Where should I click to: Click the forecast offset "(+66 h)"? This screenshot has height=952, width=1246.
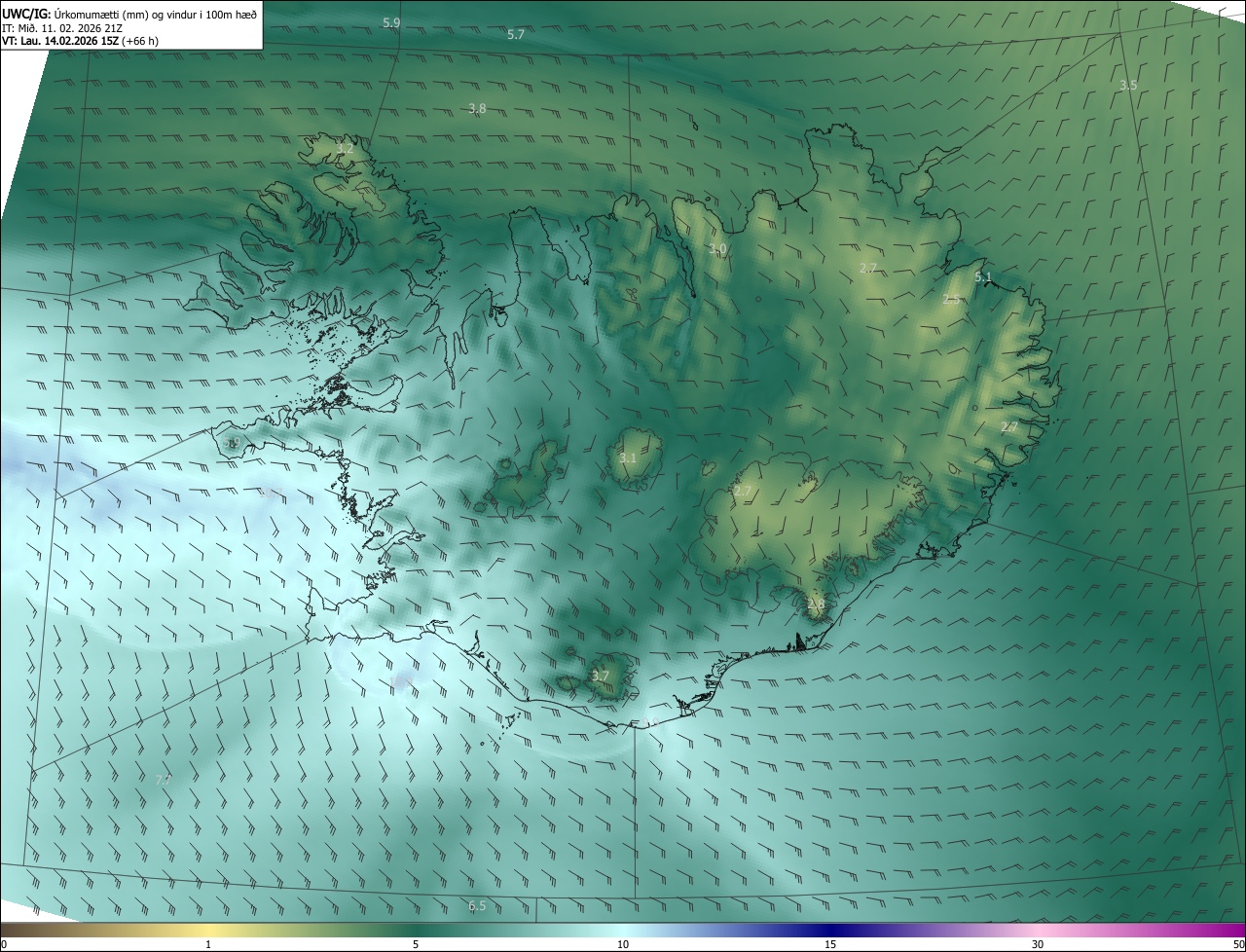pos(140,42)
